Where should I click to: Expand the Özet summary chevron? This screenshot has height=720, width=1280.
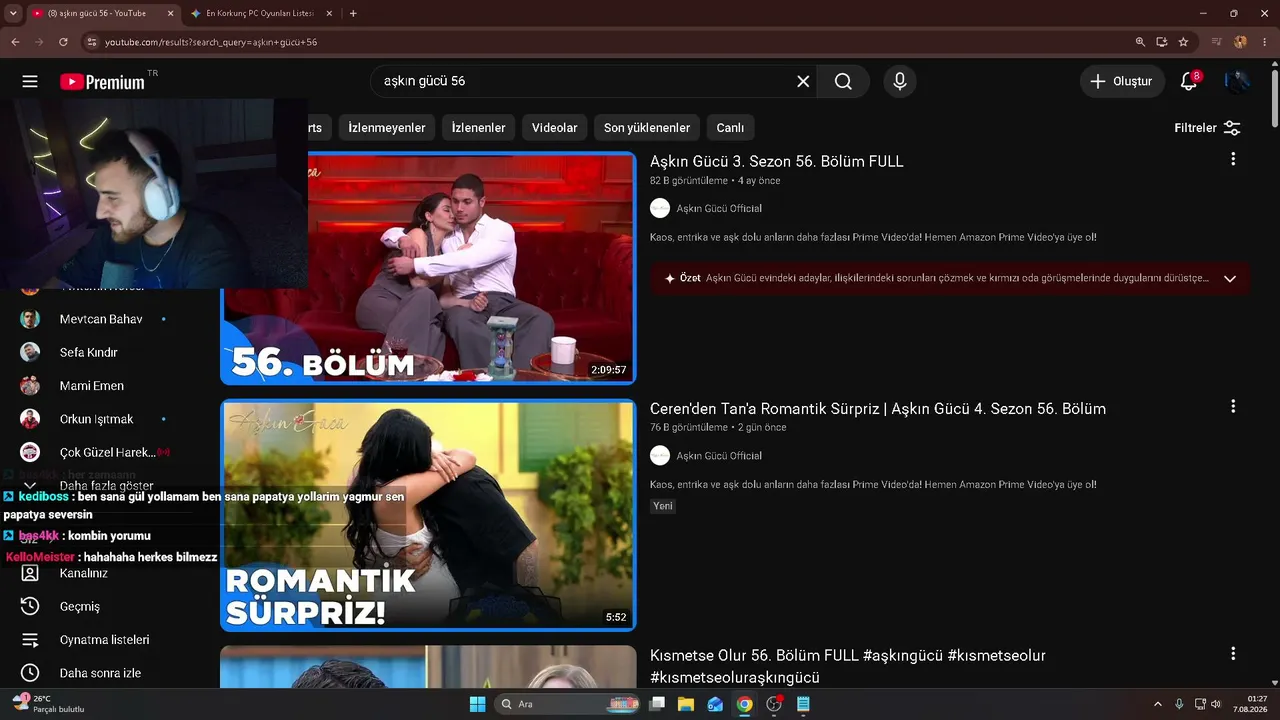click(x=1230, y=278)
